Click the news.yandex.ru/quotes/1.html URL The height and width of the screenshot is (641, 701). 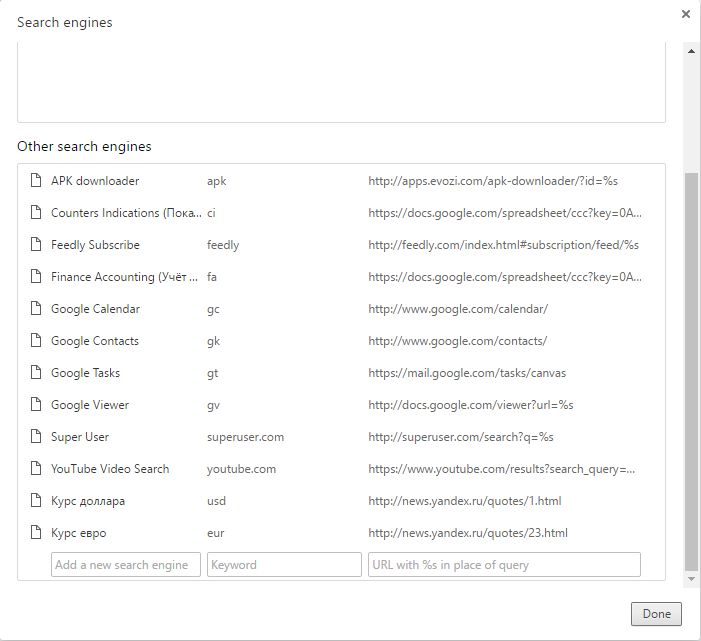[x=465, y=501]
